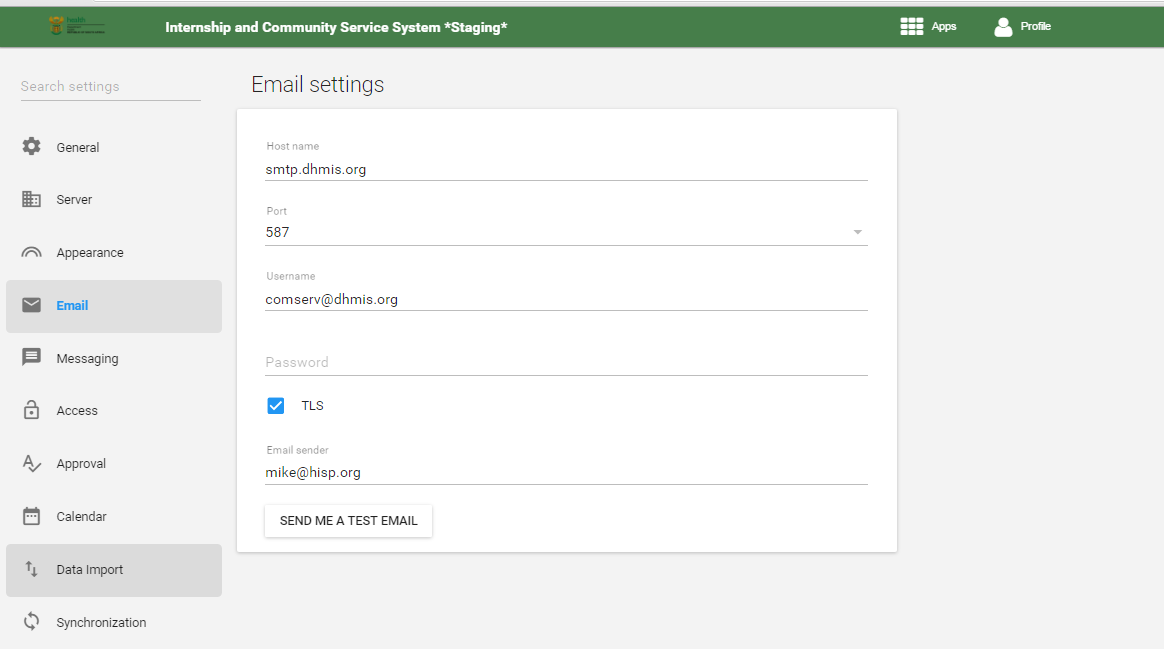The width and height of the screenshot is (1164, 649).
Task: Click into the Password field
Action: pos(565,362)
